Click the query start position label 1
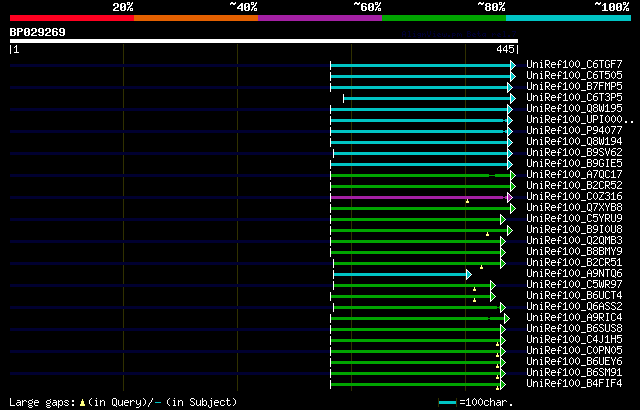This screenshot has width=640, height=410. coord(16,49)
